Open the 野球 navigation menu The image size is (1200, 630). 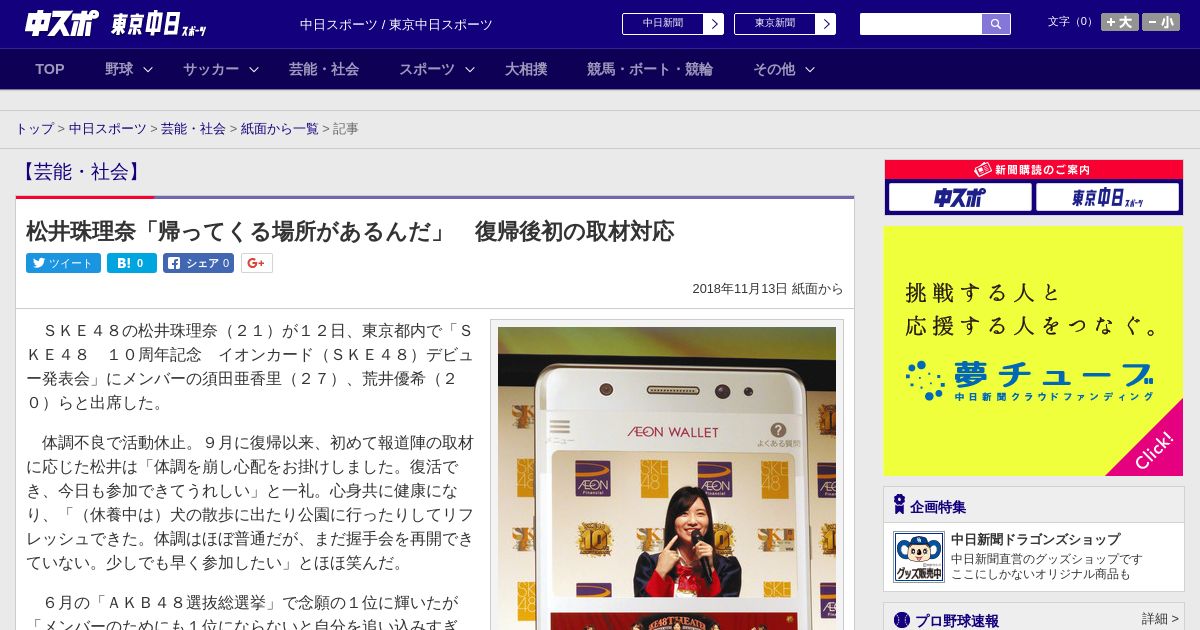(119, 69)
